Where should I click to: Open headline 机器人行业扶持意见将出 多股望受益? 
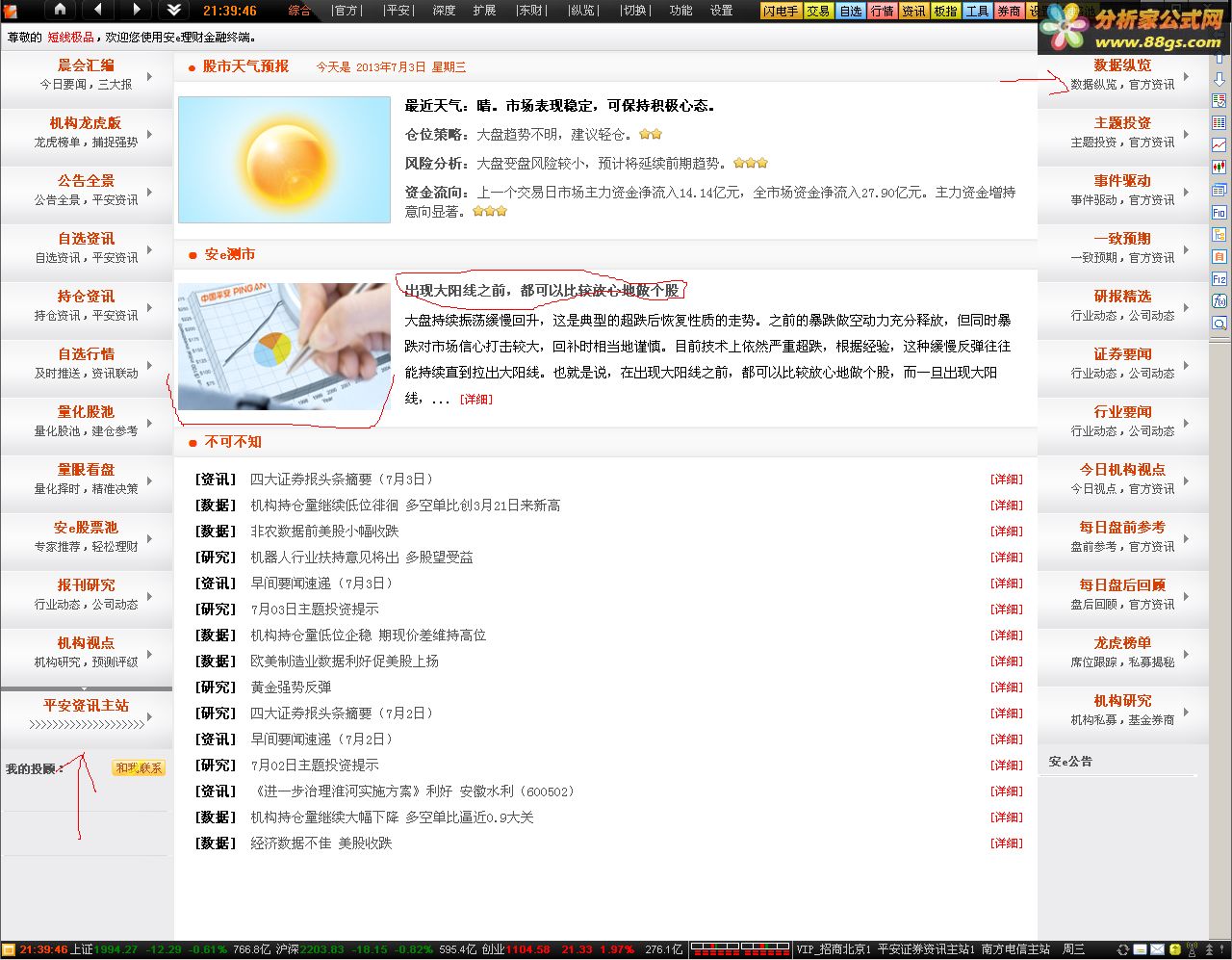(362, 558)
